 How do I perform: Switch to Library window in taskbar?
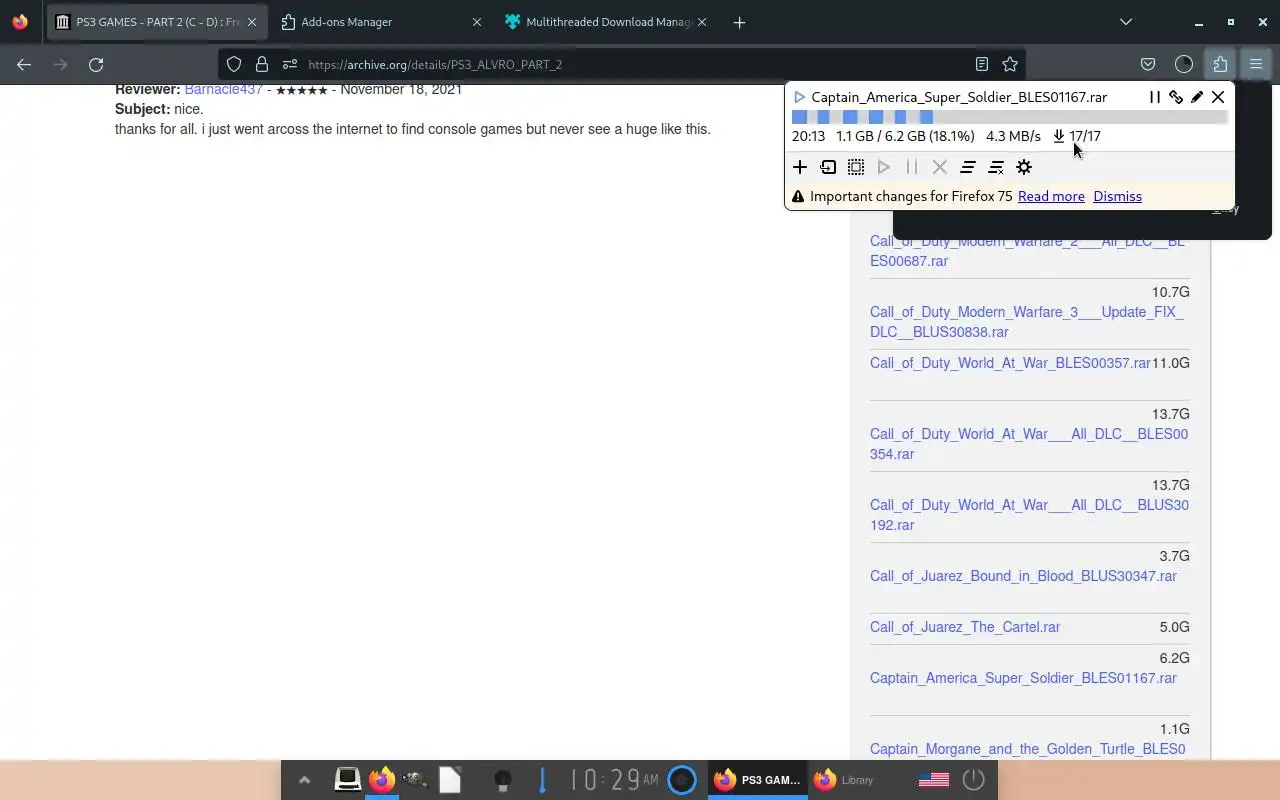[846, 780]
